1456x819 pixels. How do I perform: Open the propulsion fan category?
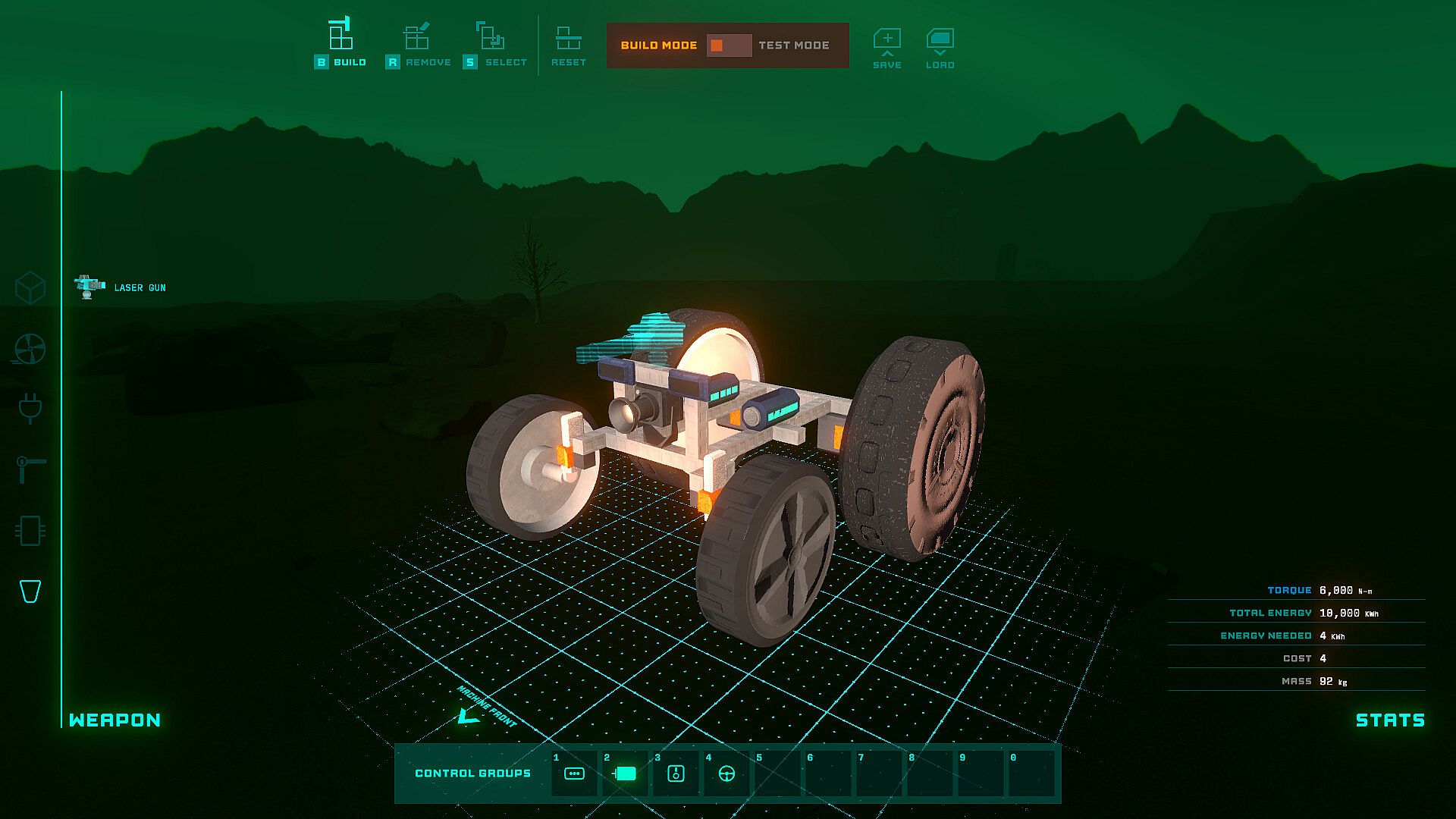pyautogui.click(x=30, y=349)
